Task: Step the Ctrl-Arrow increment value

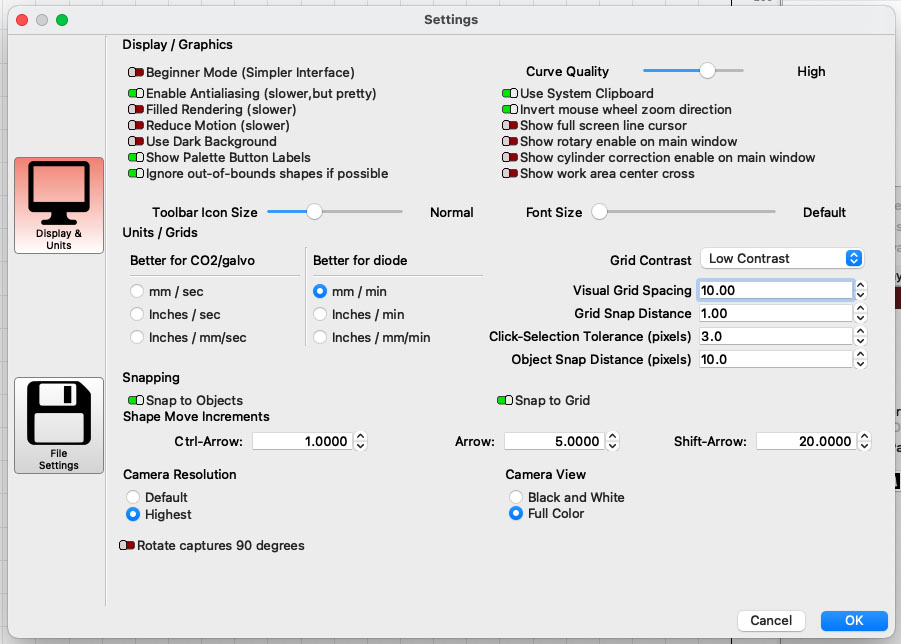Action: [x=360, y=441]
